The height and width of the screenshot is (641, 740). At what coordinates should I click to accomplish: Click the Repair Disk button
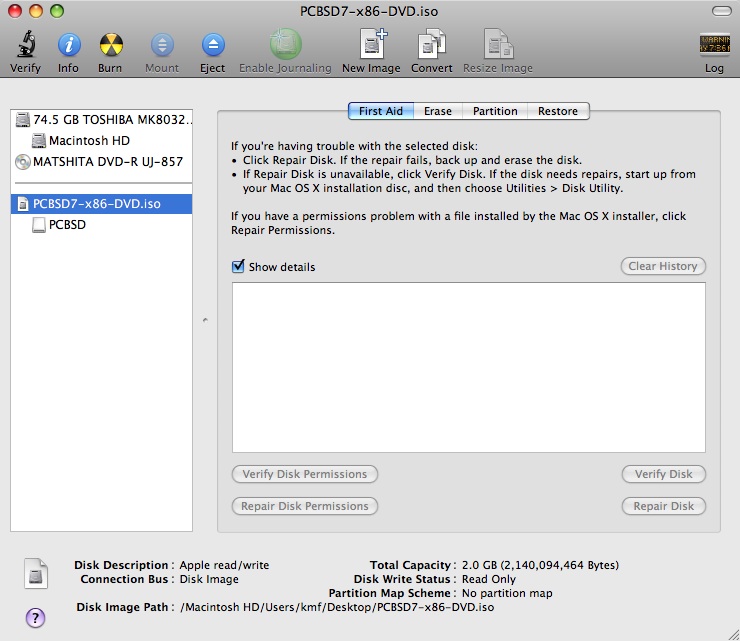[x=664, y=506]
